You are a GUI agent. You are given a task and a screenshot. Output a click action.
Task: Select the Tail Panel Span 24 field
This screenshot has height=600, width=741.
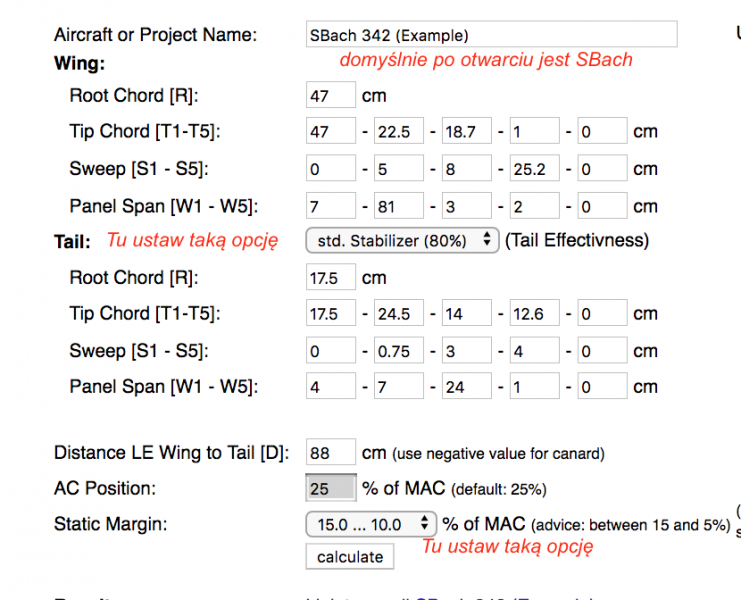point(466,387)
